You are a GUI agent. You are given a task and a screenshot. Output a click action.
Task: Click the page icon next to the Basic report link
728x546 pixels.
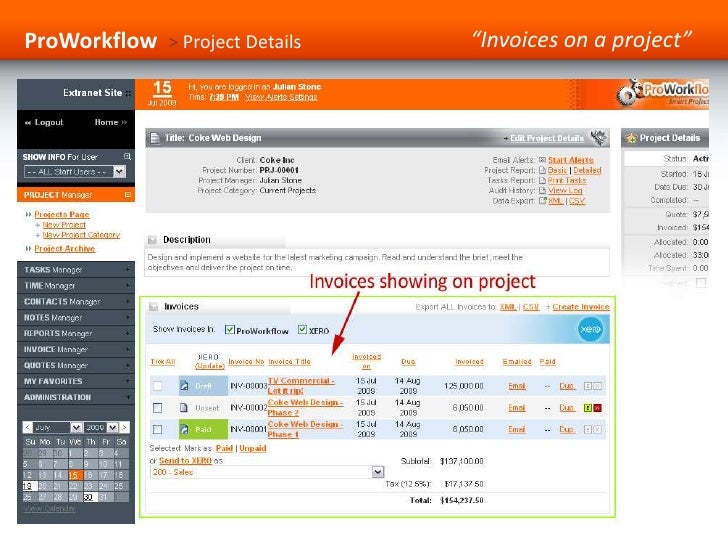[x=542, y=170]
